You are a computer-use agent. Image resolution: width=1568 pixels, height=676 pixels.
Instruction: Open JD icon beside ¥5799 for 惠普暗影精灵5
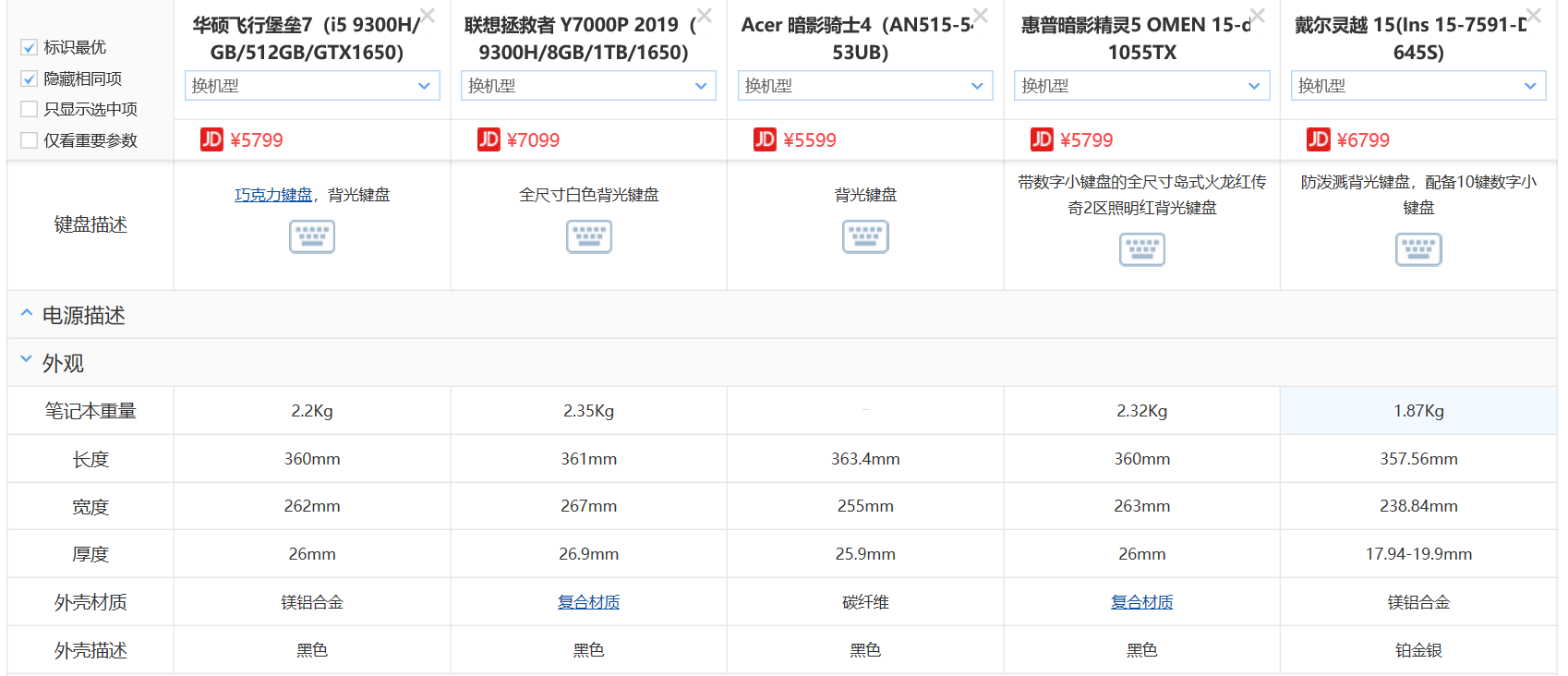tap(1042, 139)
